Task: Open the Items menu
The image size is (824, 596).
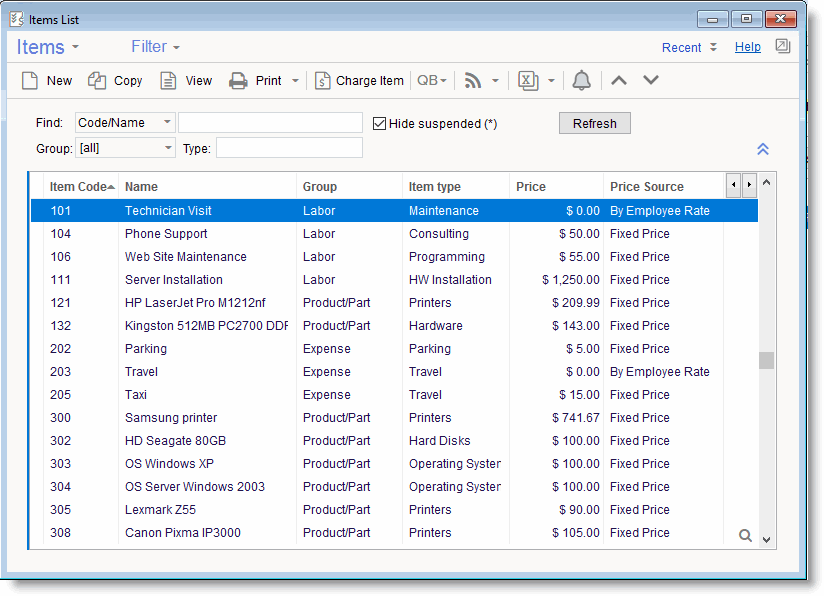Action: coord(47,47)
